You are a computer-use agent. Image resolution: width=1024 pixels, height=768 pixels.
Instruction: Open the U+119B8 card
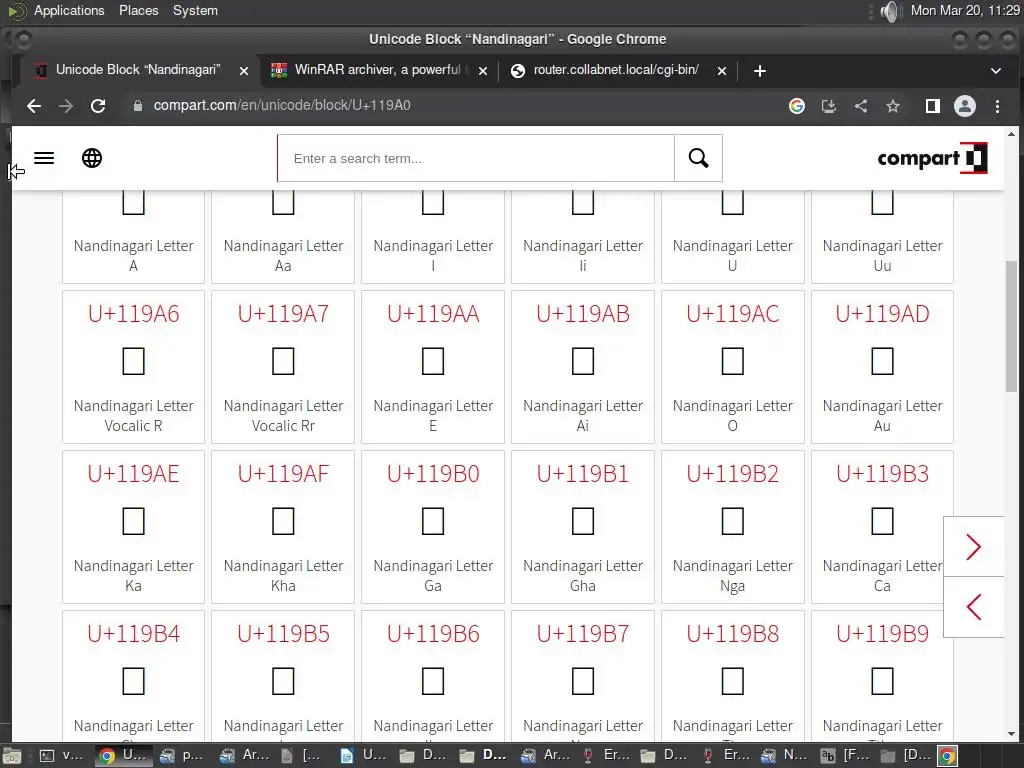tap(733, 676)
